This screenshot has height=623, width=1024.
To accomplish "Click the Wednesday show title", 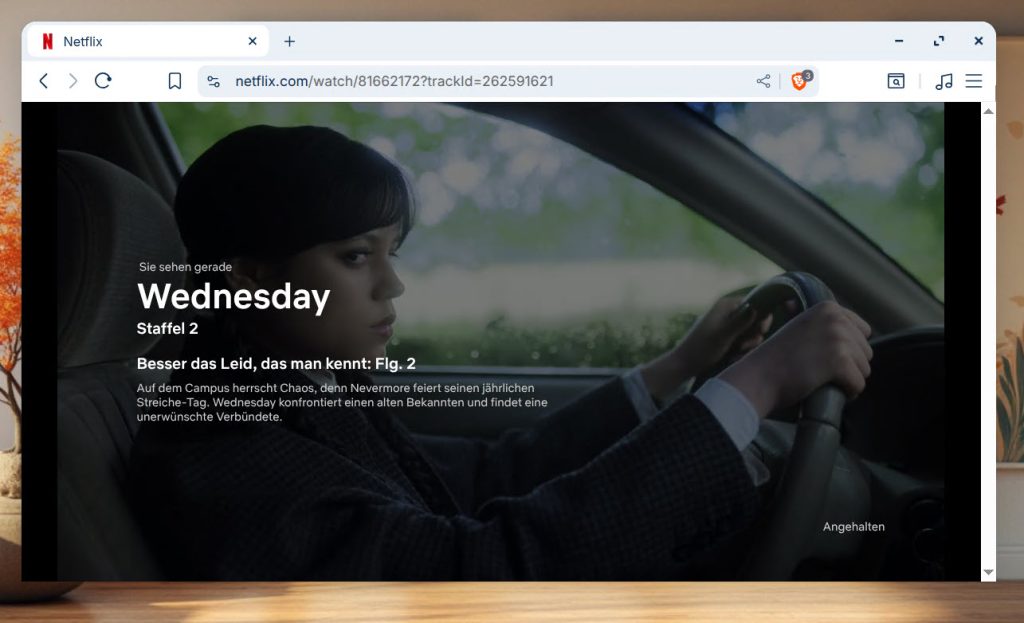I will click(x=233, y=297).
